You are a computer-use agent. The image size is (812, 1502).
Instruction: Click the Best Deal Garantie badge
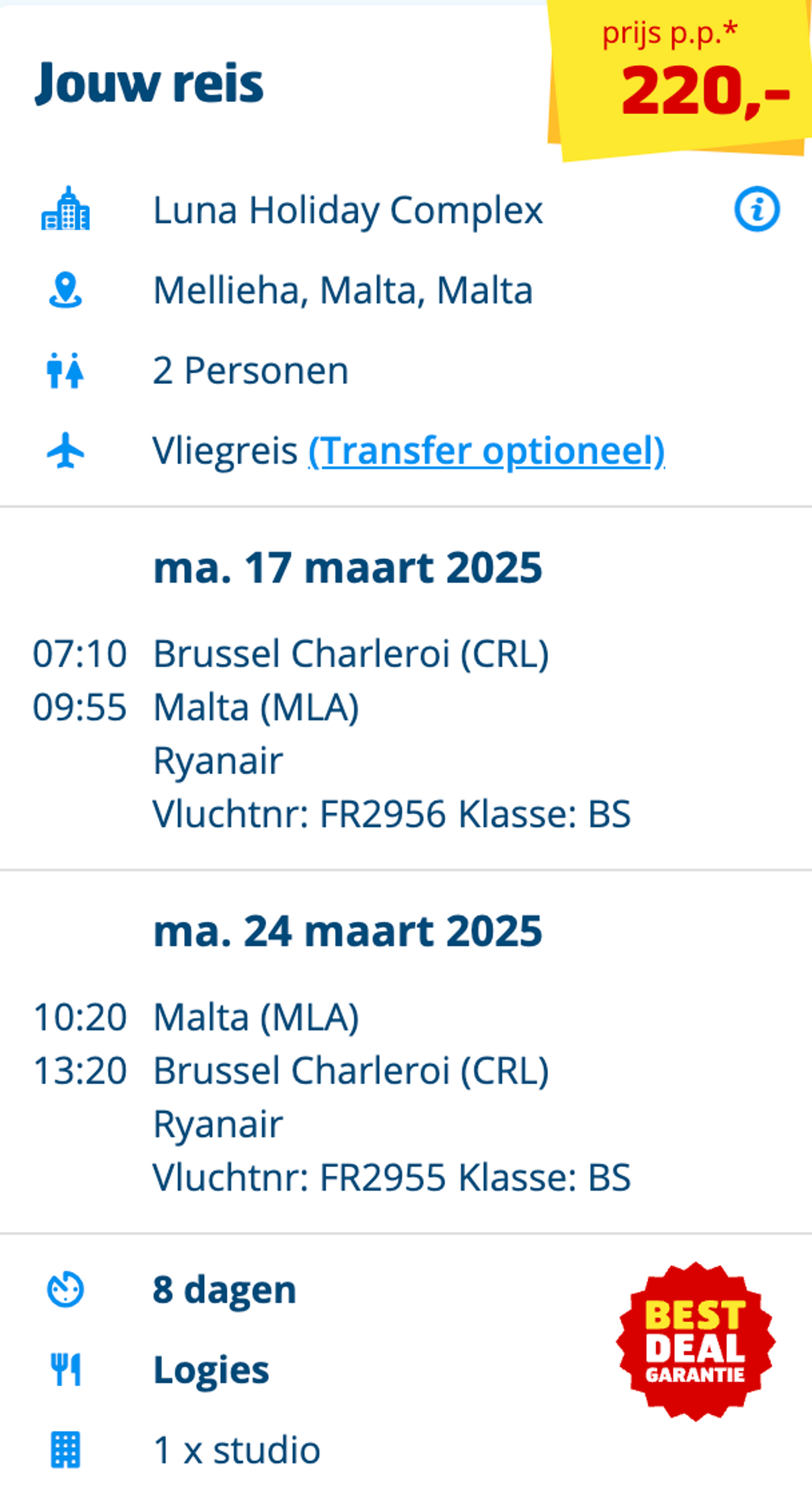pyautogui.click(x=695, y=1341)
